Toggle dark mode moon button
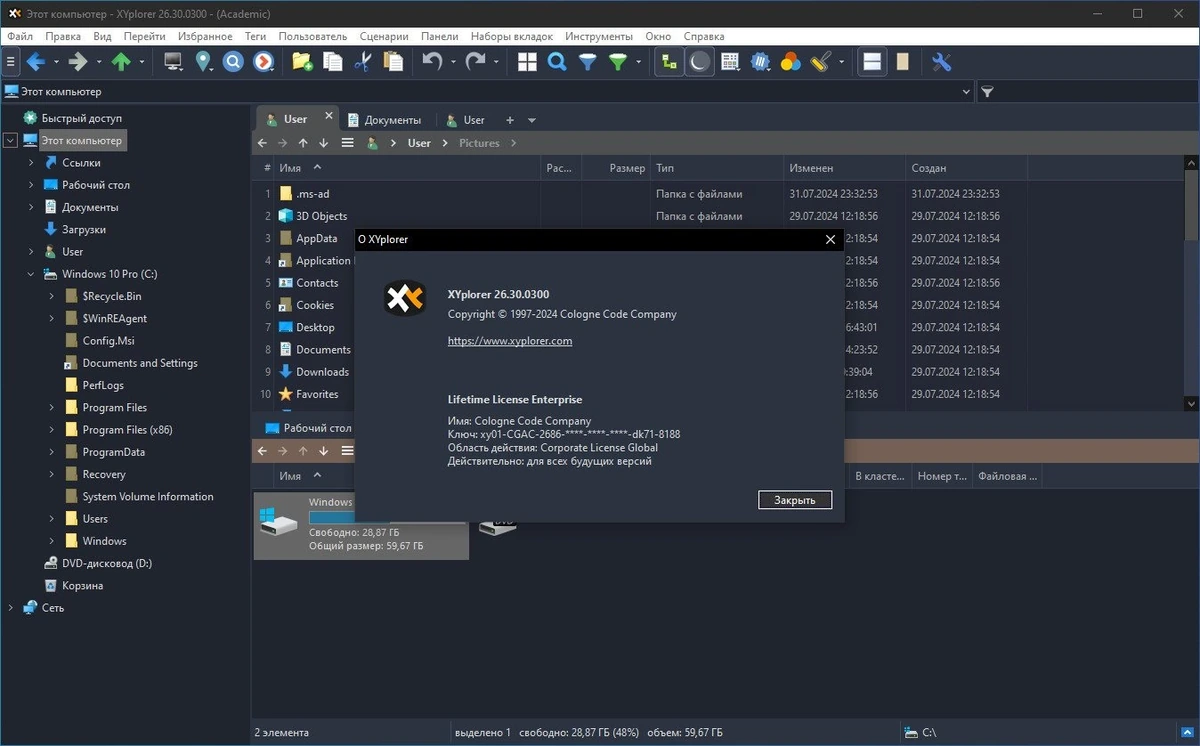Screen dimensions: 1200x746 click(700, 62)
